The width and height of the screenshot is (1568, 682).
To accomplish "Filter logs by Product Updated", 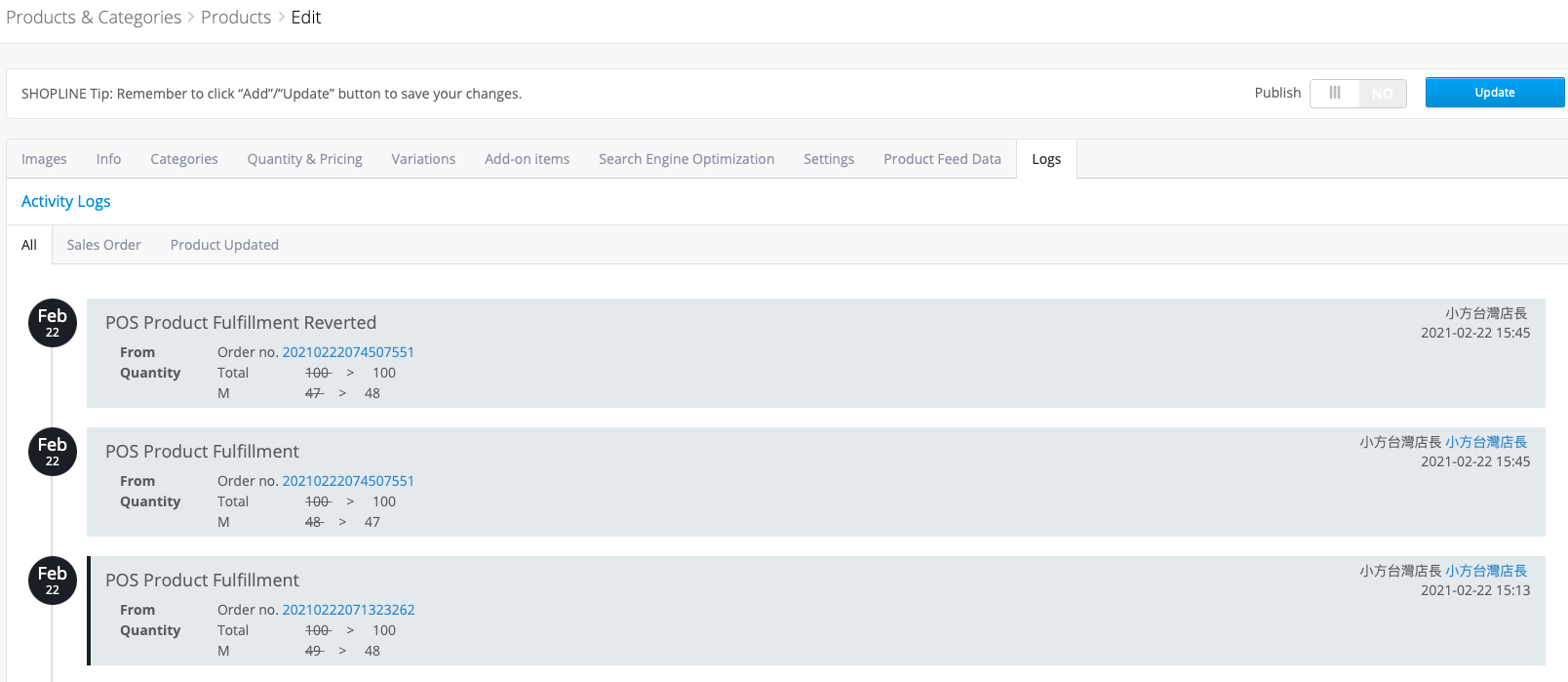I will (x=224, y=245).
